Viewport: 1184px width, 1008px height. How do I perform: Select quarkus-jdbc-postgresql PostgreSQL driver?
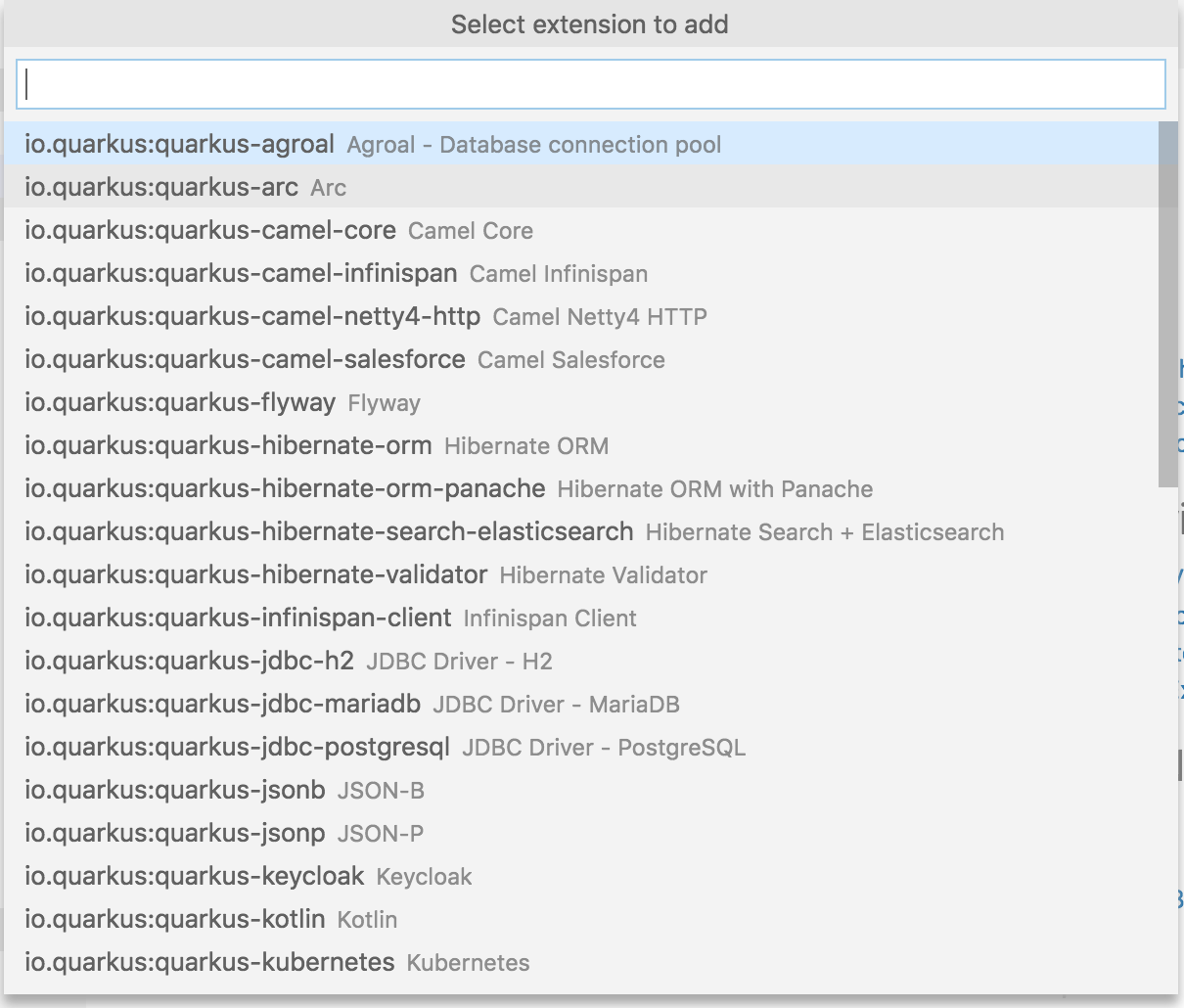pos(581,747)
